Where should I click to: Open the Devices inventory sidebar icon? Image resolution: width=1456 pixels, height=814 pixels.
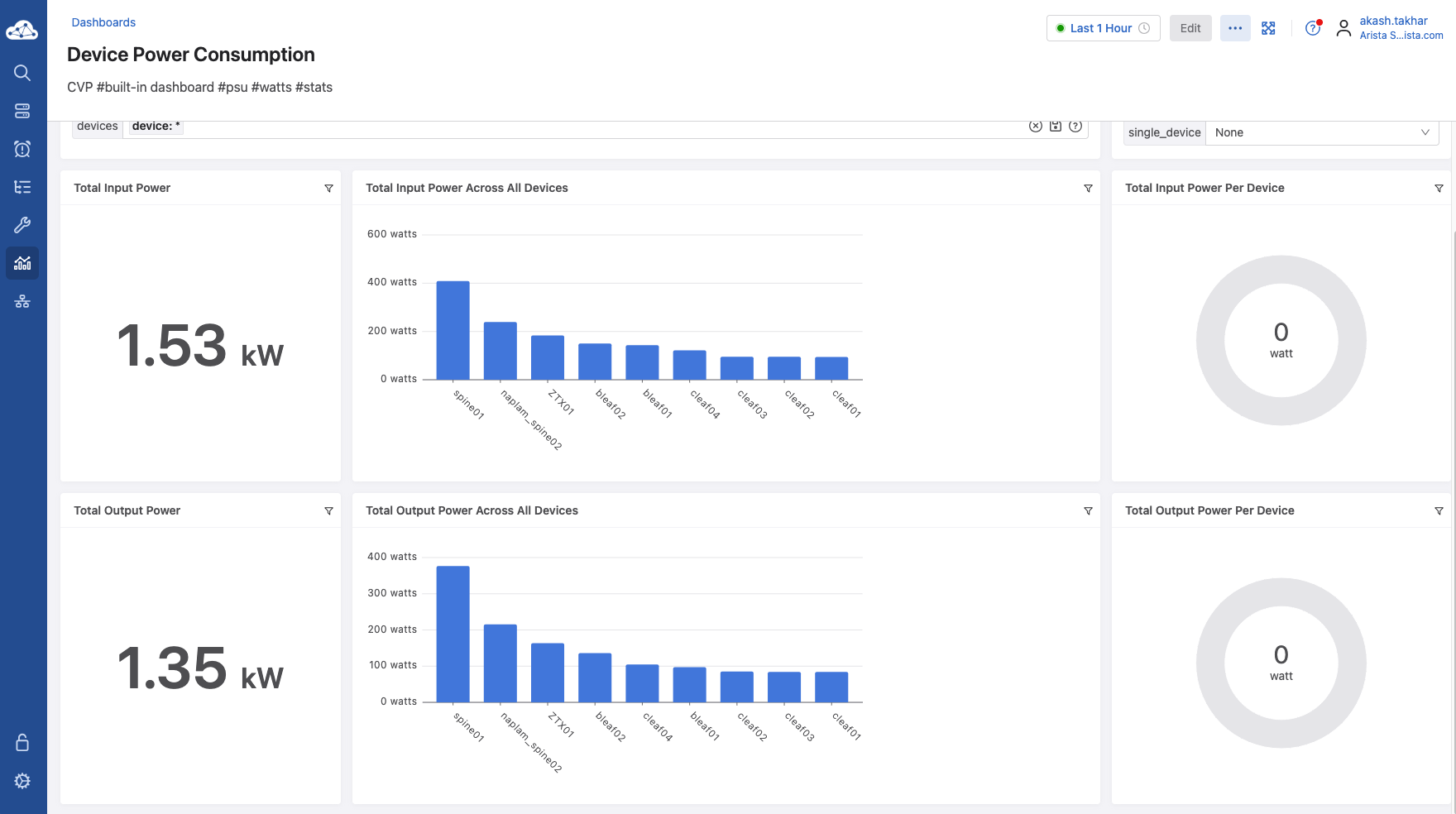point(22,111)
